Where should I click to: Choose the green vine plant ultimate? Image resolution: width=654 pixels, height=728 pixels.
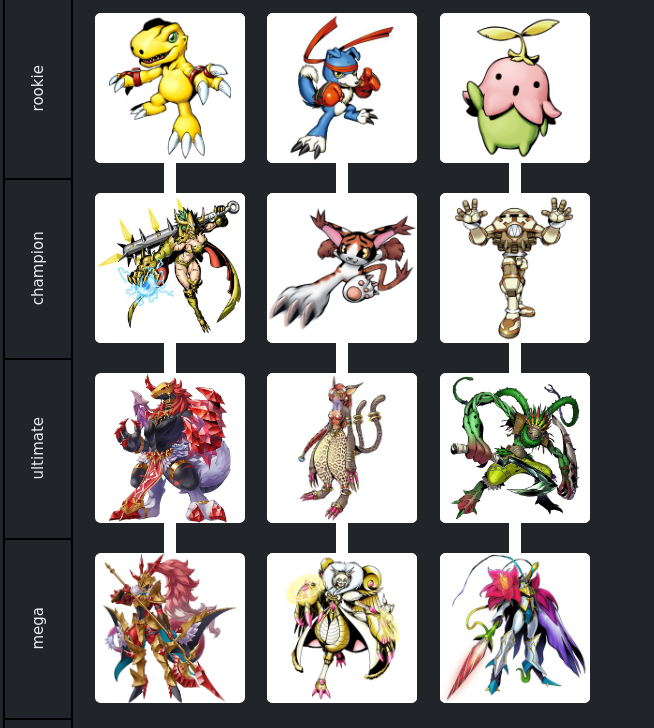(515, 448)
